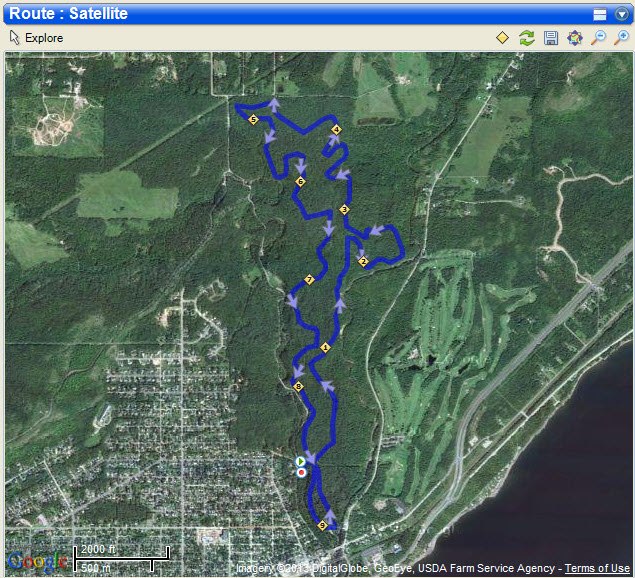The width and height of the screenshot is (635, 578).
Task: Click distance marker 3 on route
Action: (344, 209)
